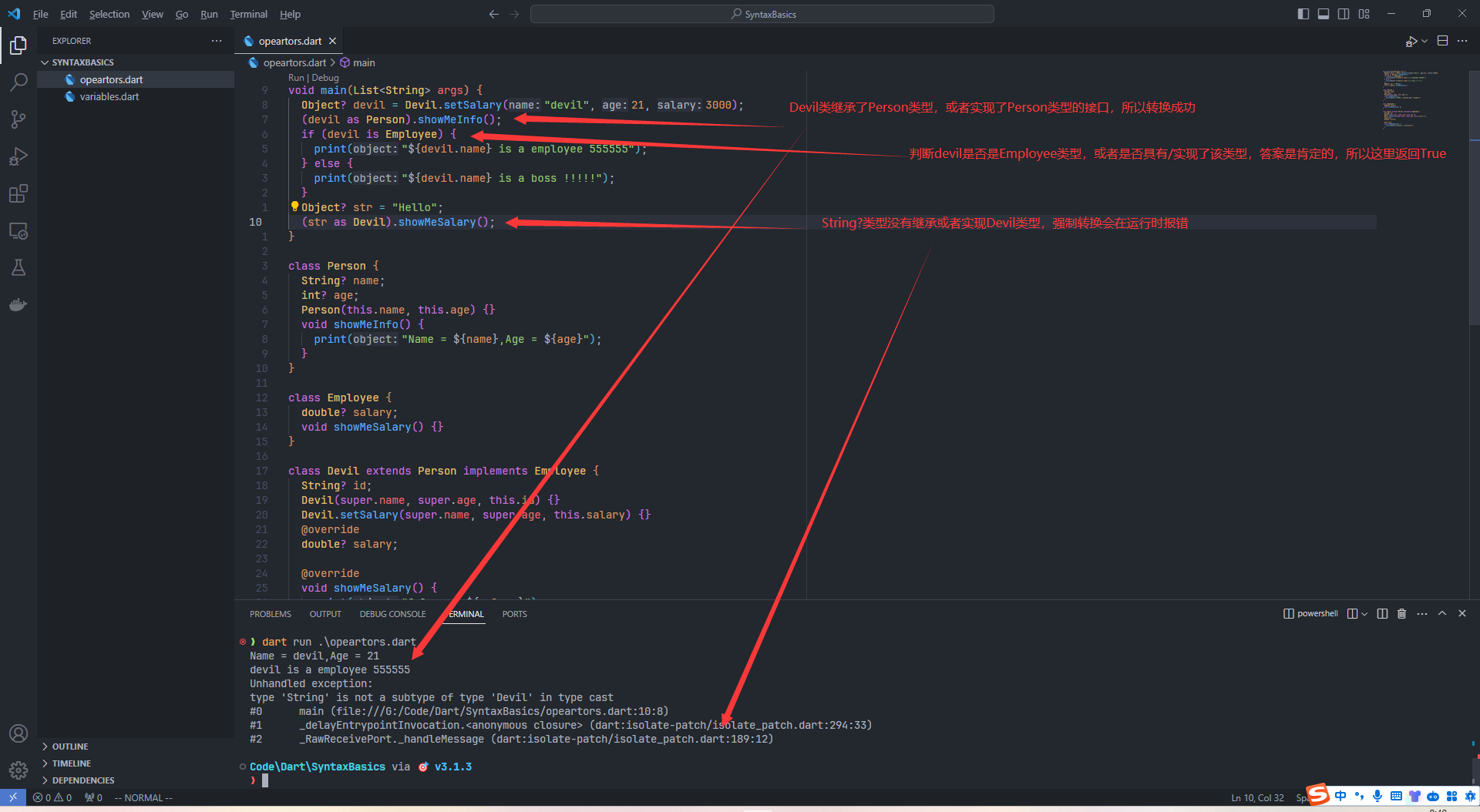Viewport: 1480px width, 812px height.
Task: Close the terminal panel
Action: [1462, 613]
